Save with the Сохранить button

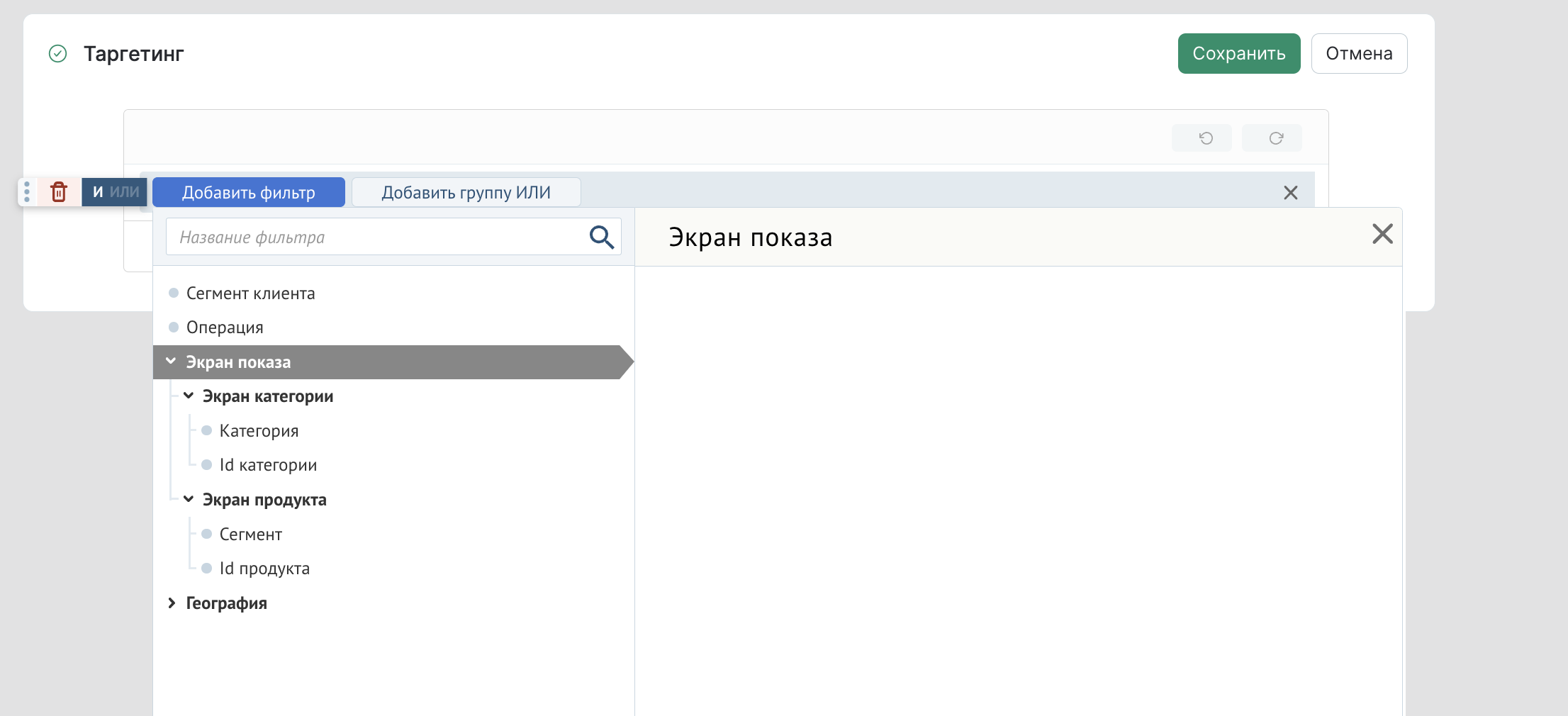click(1239, 54)
